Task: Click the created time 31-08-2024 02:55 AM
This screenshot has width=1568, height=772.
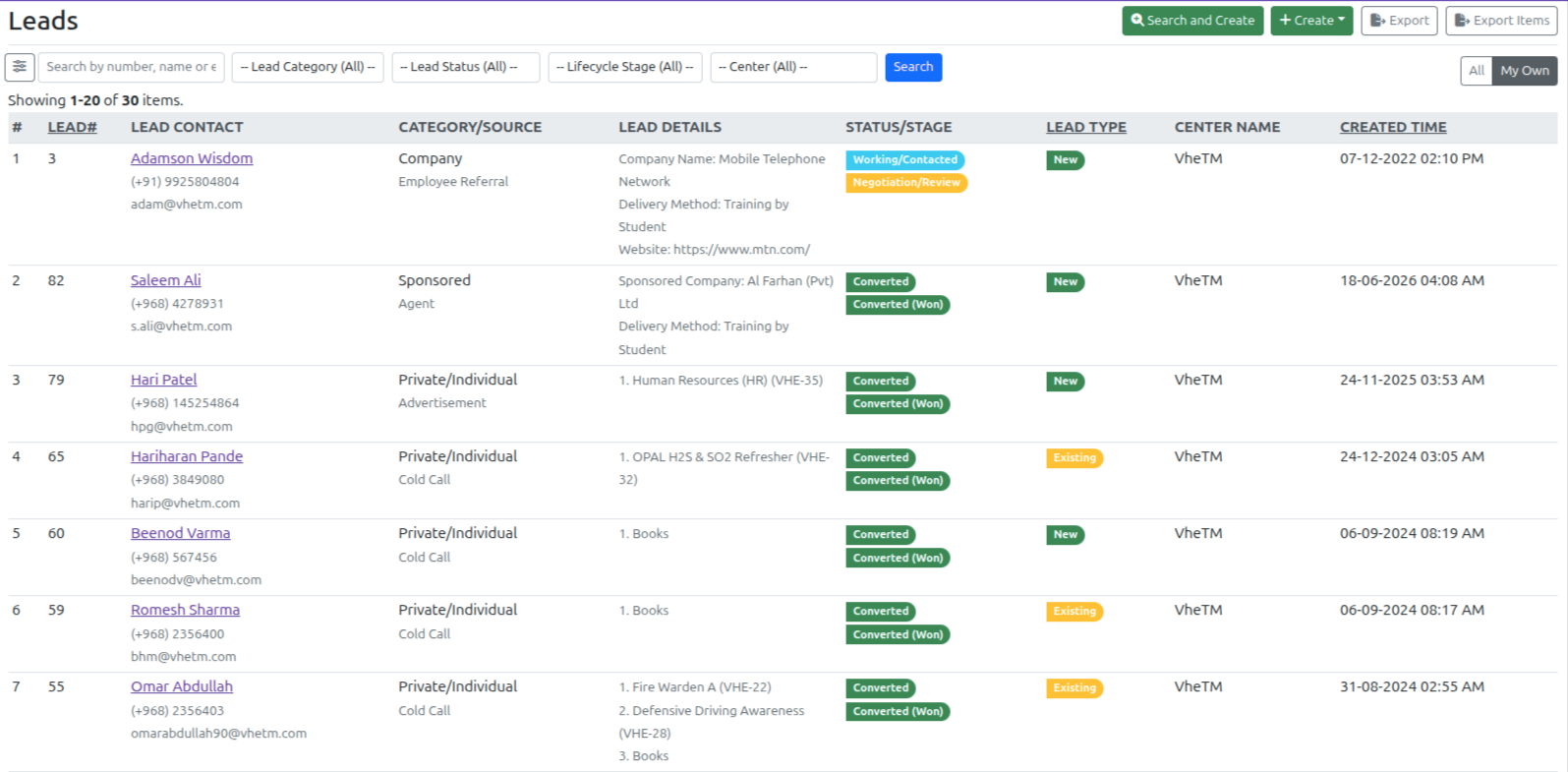Action: click(x=1412, y=686)
